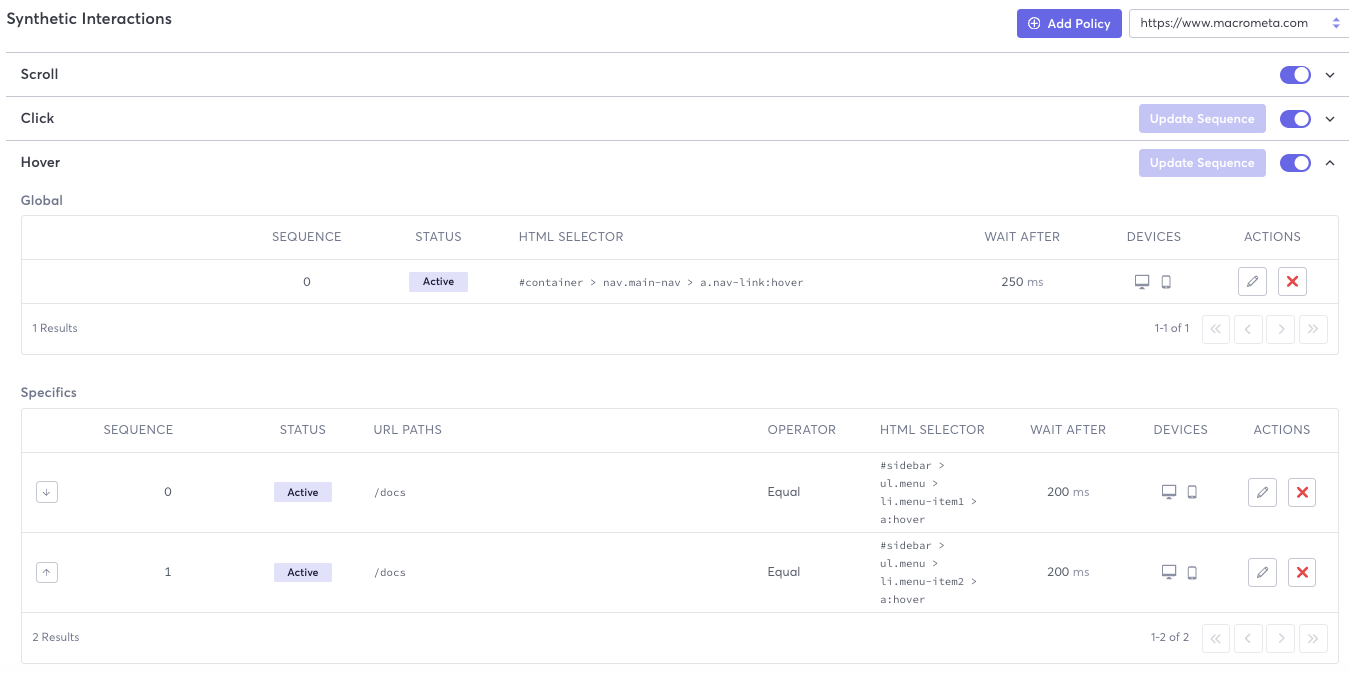1349x673 pixels.
Task: Expand the Click section chevron
Action: tap(1330, 118)
